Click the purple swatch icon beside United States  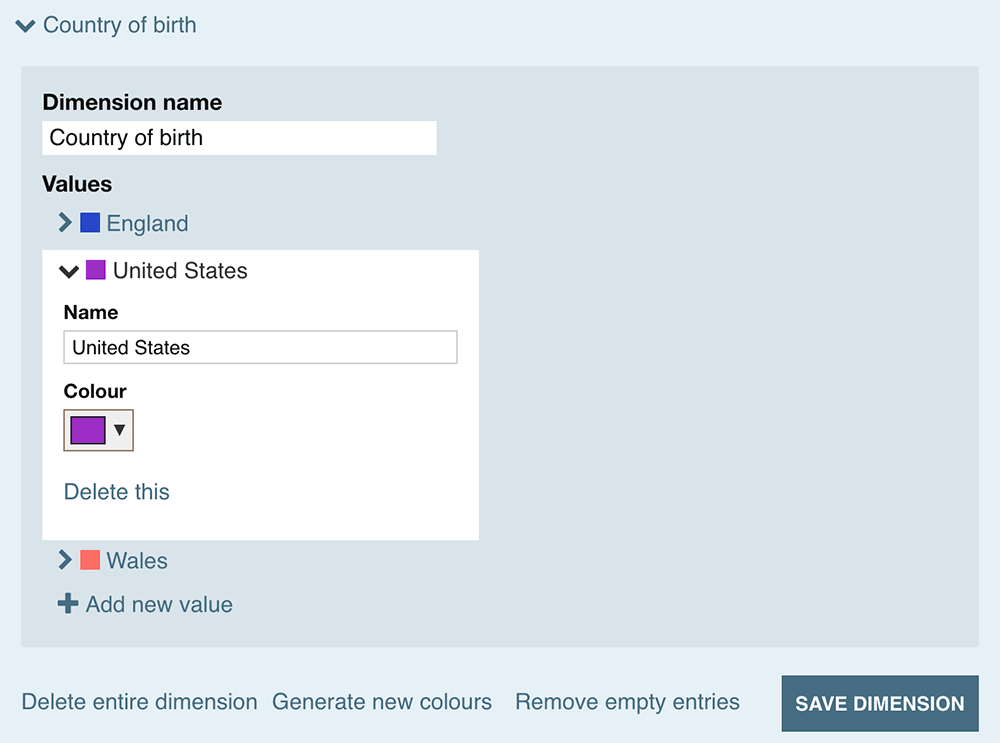(95, 270)
